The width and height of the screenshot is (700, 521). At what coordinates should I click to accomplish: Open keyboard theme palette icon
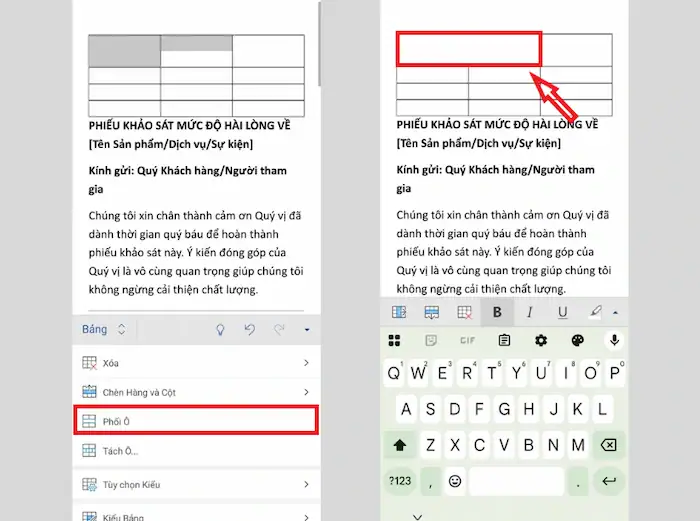tap(577, 341)
